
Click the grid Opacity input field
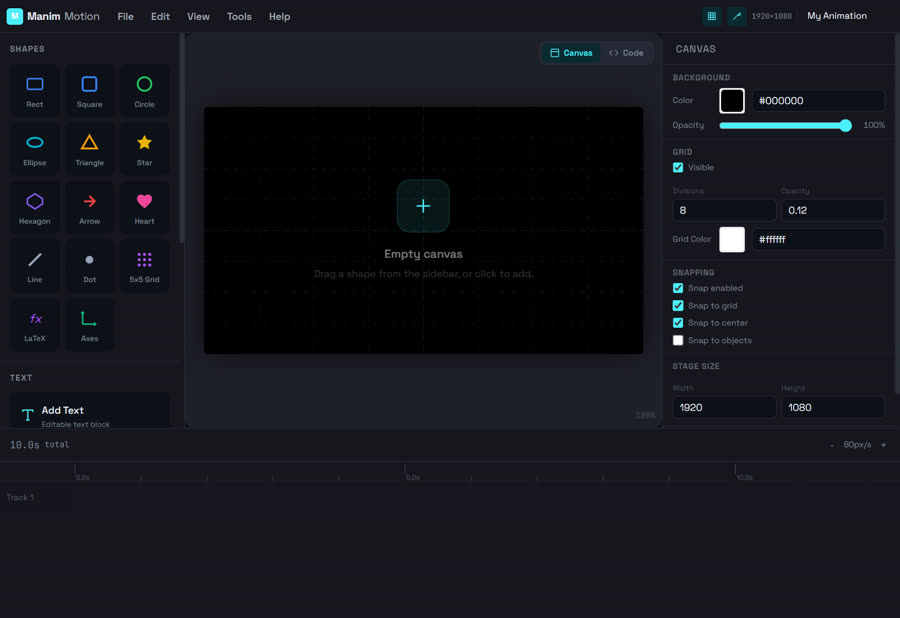pyautogui.click(x=832, y=210)
